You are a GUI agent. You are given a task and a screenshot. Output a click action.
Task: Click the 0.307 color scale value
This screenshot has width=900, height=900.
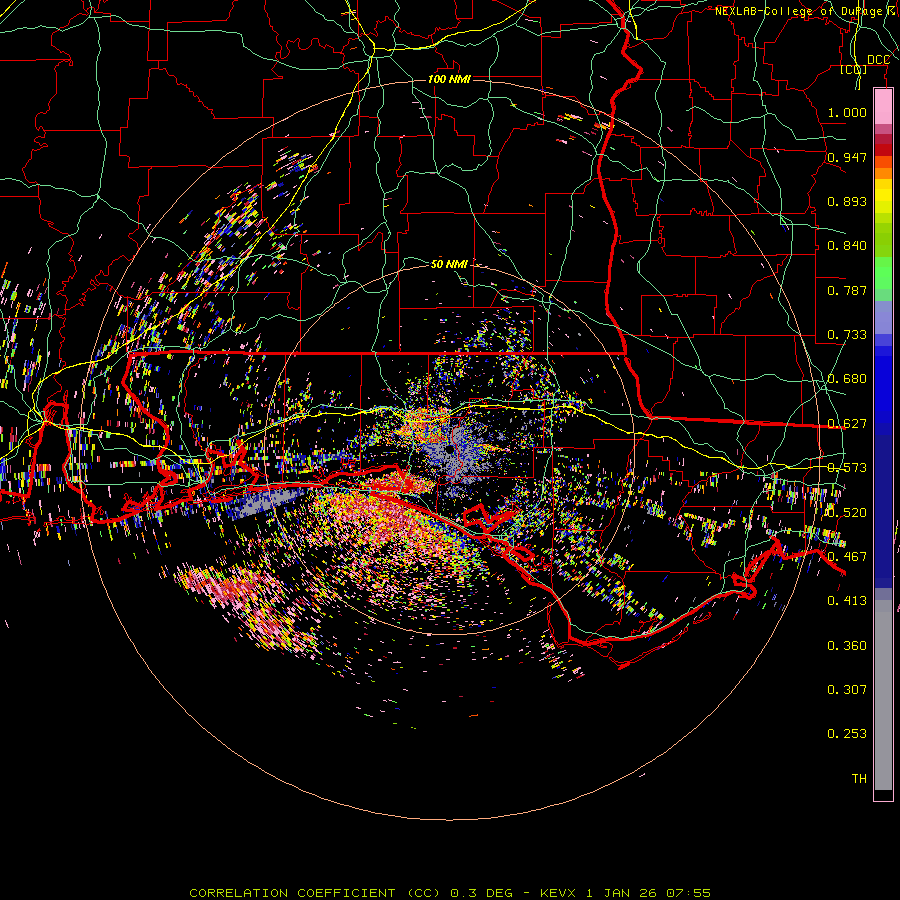click(847, 690)
